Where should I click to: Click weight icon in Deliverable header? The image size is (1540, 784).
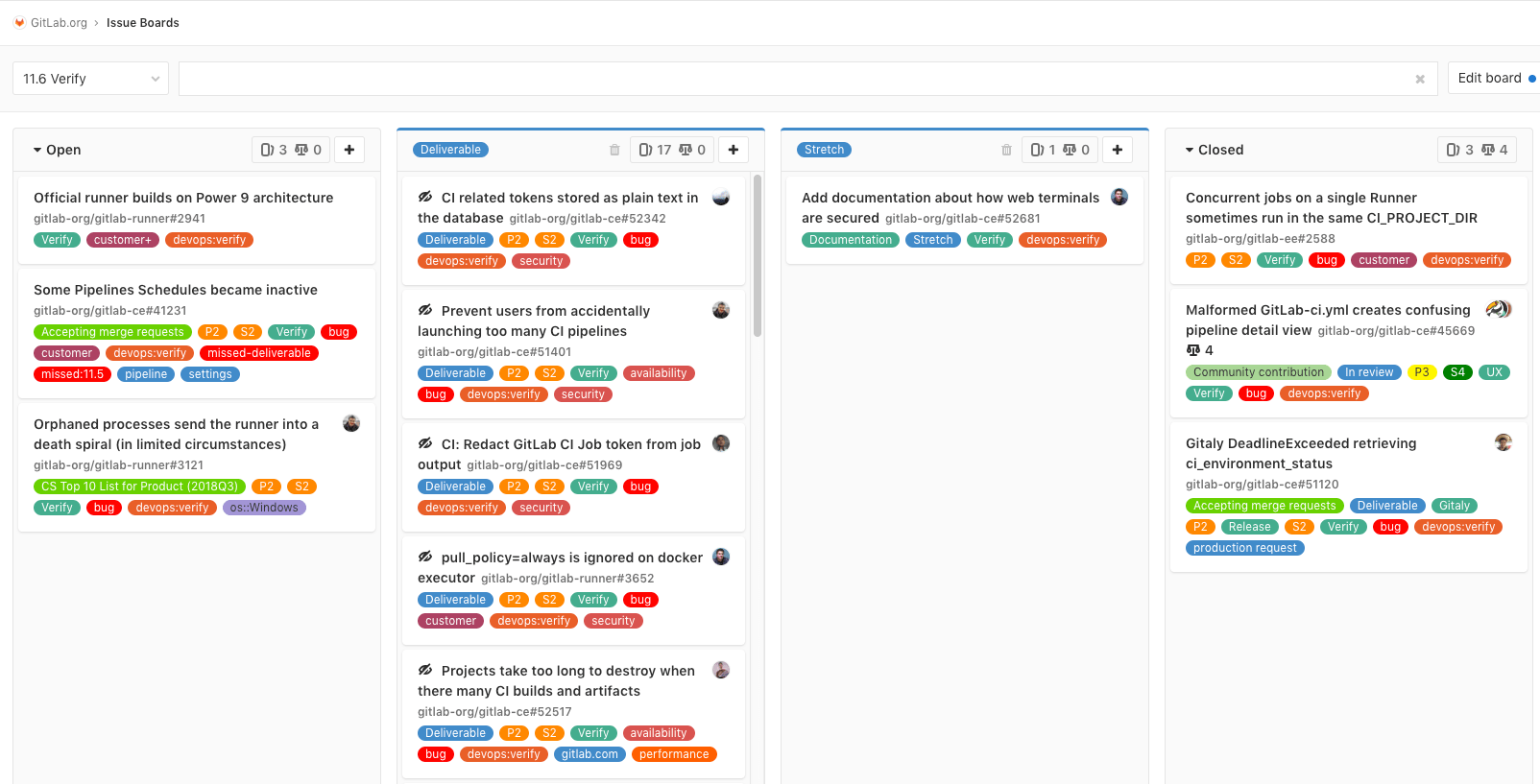pos(686,150)
